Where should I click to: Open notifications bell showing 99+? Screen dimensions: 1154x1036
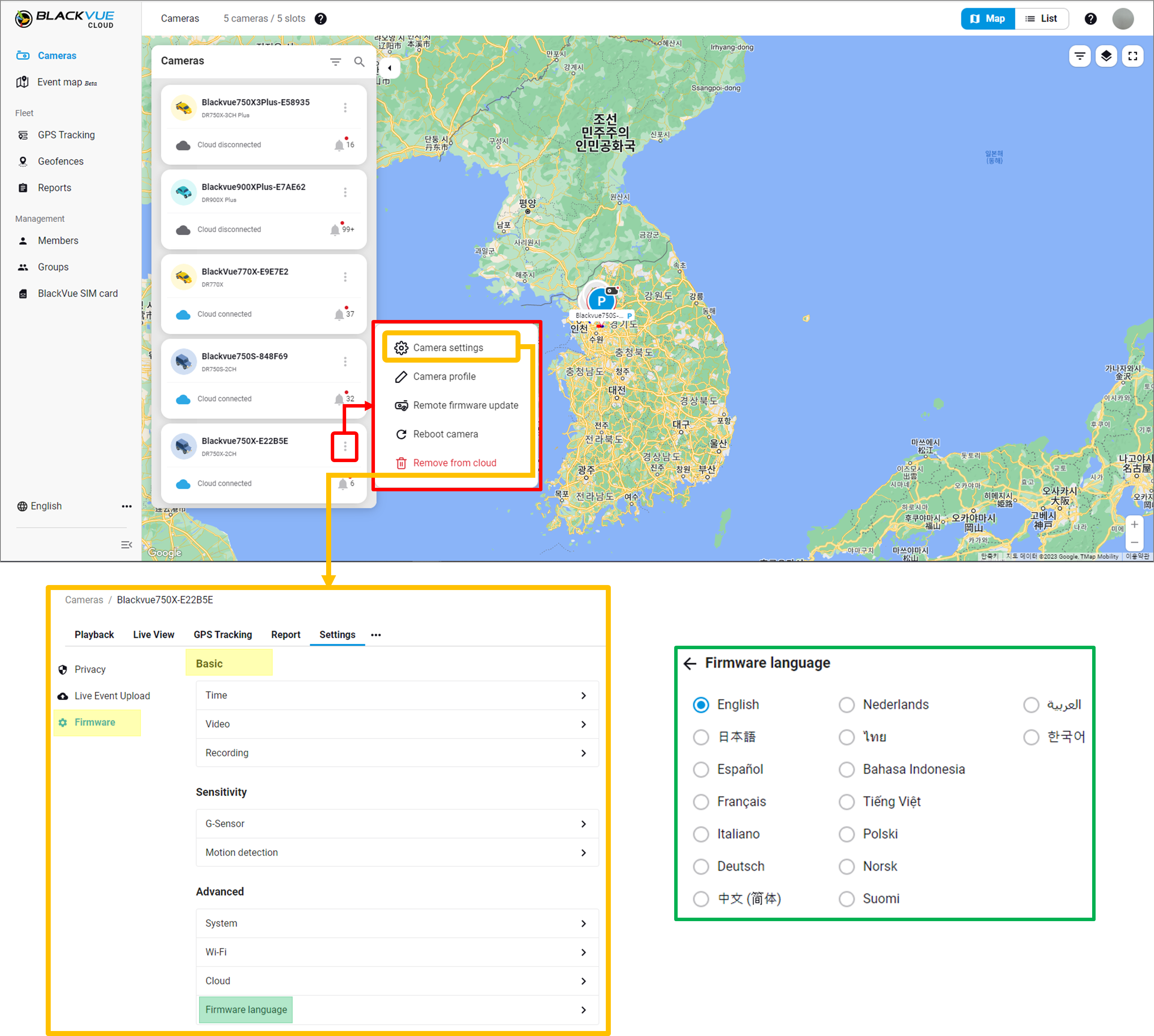click(x=335, y=229)
